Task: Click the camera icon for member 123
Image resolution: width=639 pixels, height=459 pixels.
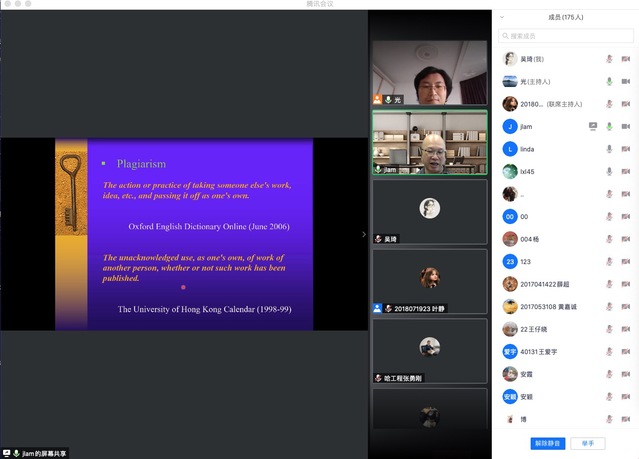Action: 625,262
